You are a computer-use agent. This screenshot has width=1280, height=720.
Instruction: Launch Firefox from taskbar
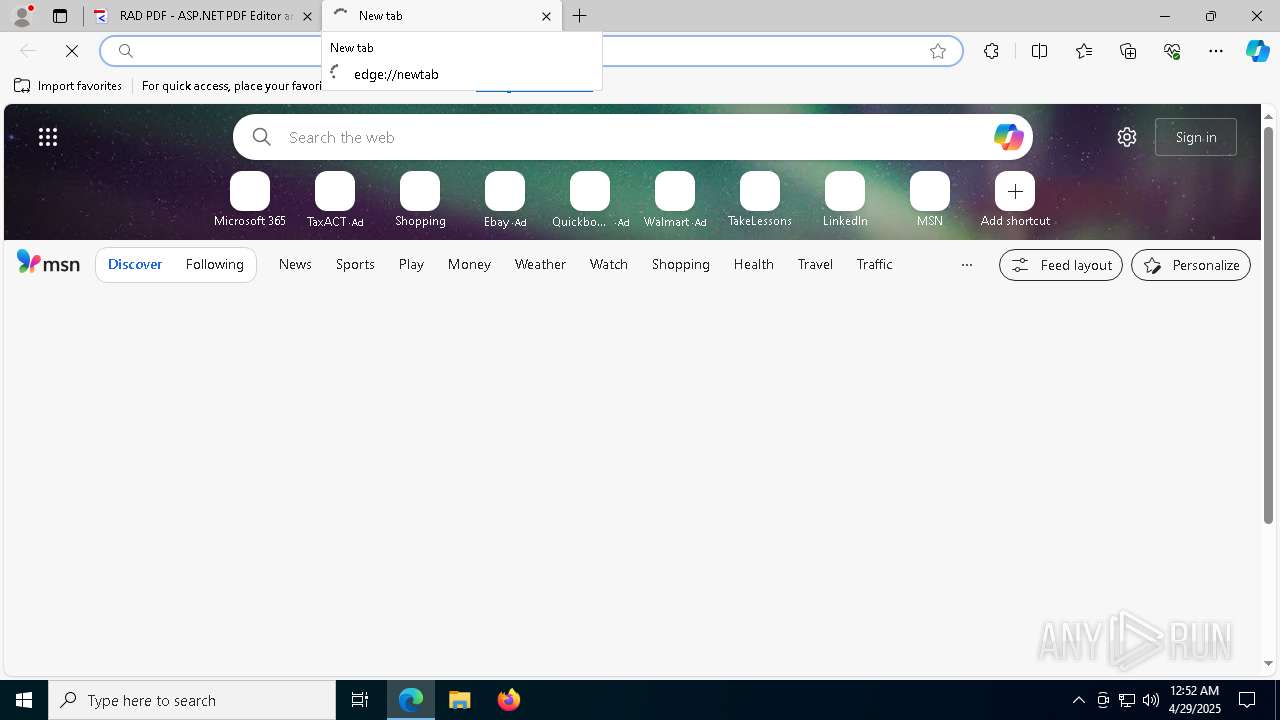click(508, 700)
